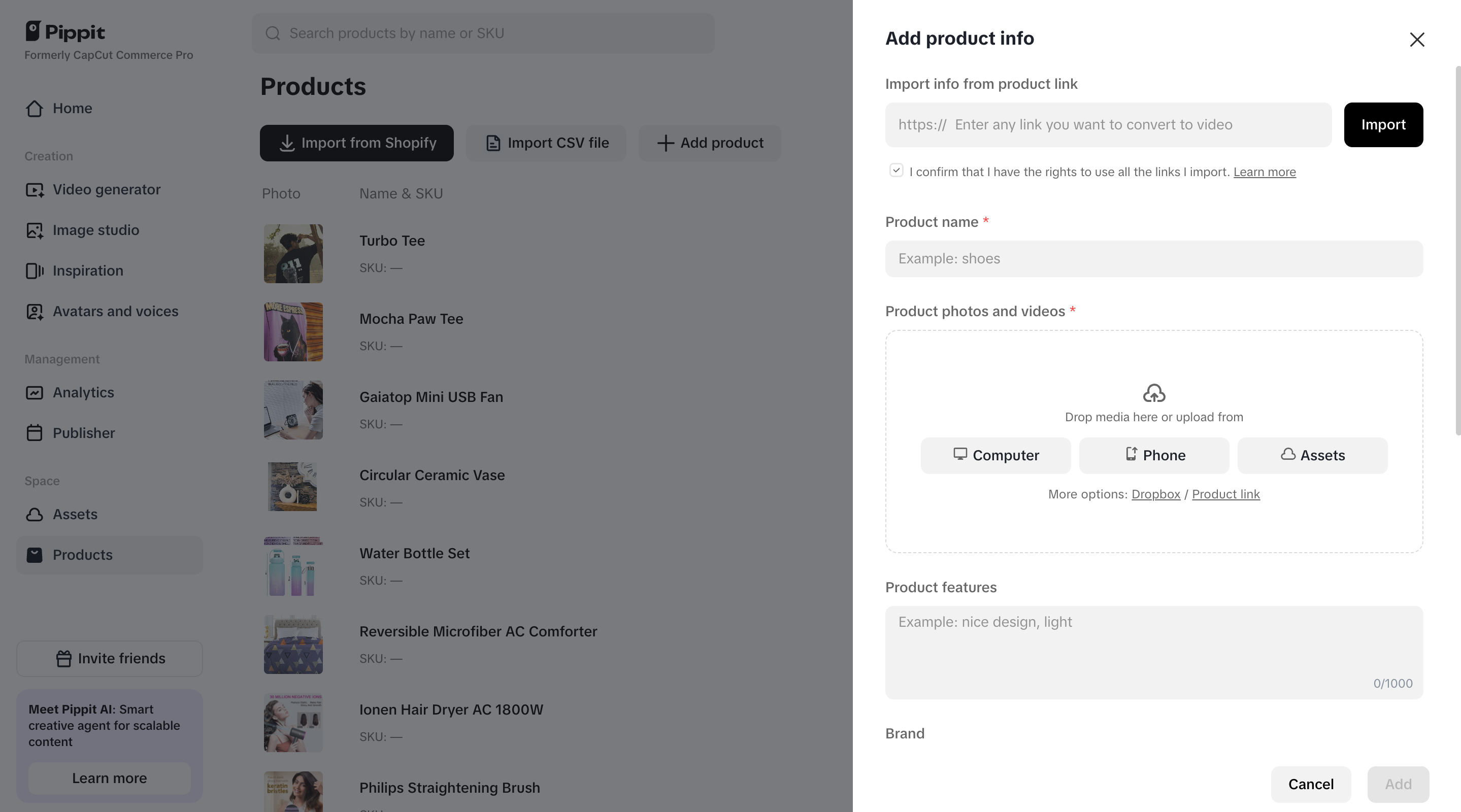Open the Assets space

click(76, 514)
